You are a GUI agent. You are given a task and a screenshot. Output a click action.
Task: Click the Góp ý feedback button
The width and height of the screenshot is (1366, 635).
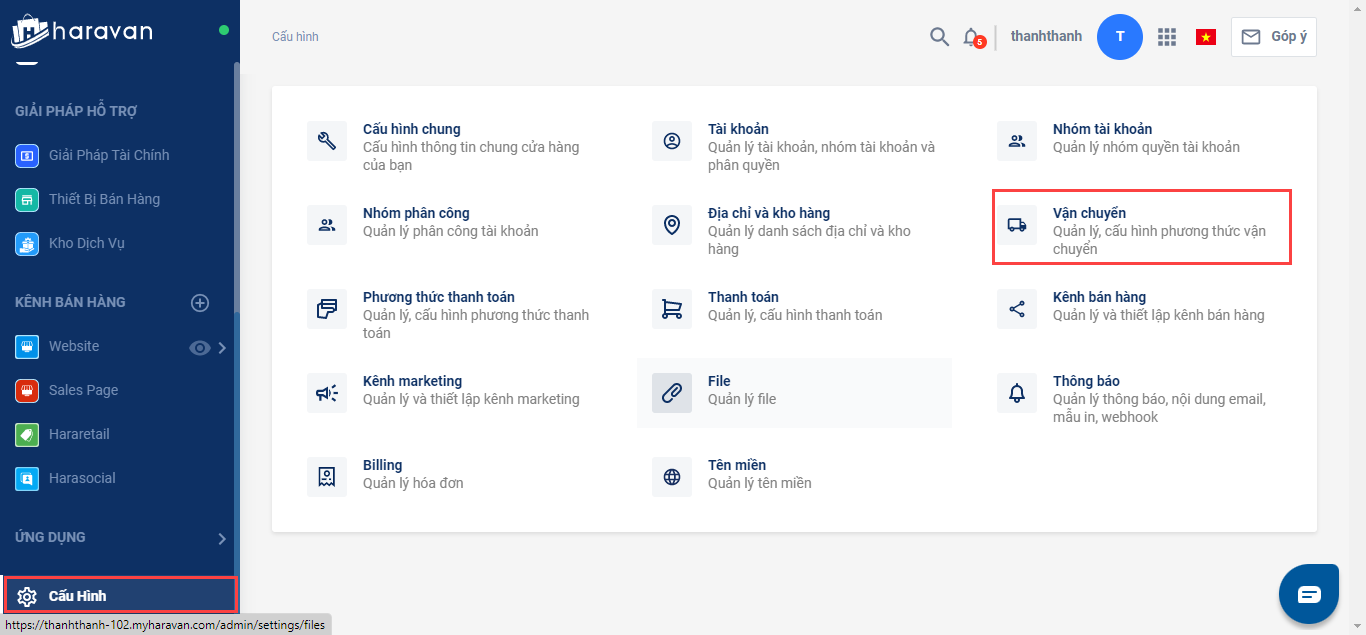pyautogui.click(x=1273, y=37)
